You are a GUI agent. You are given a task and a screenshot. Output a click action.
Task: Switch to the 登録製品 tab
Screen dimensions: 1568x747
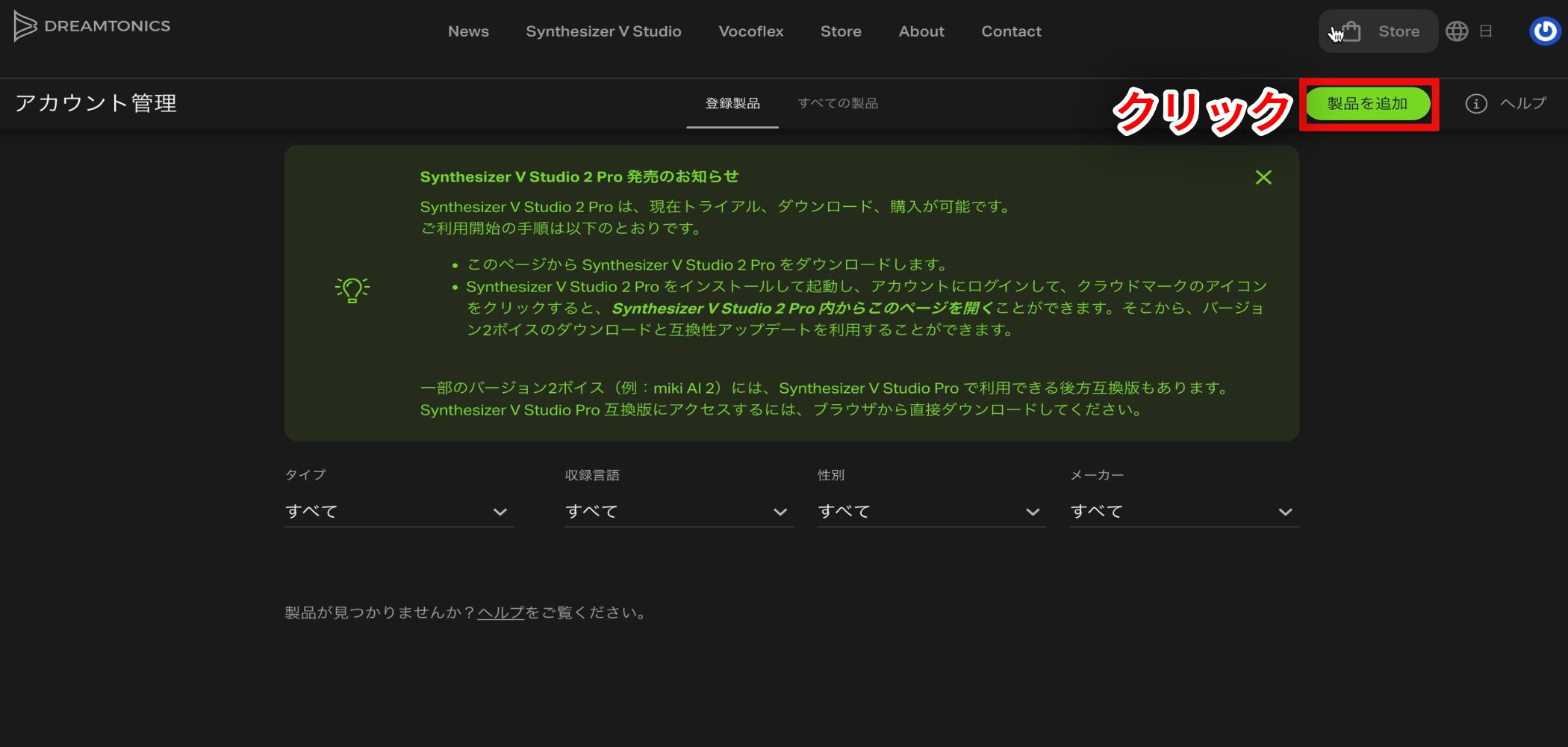coord(732,103)
